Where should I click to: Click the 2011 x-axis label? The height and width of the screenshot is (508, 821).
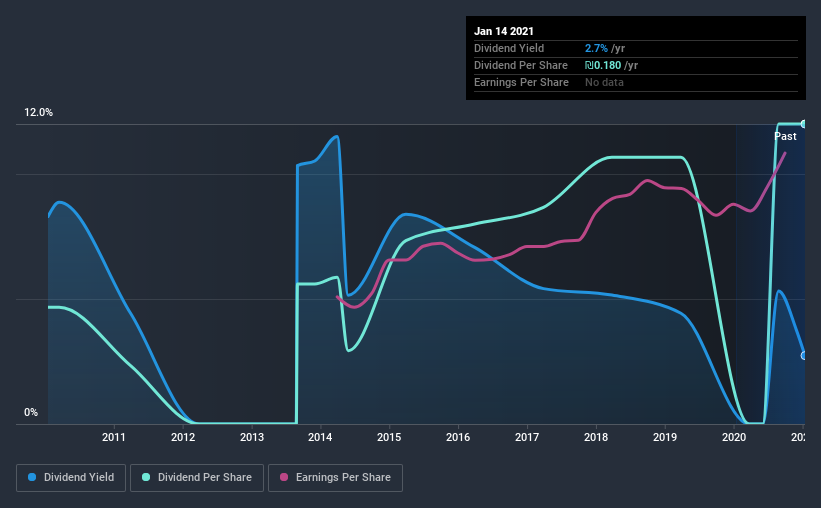point(114,437)
